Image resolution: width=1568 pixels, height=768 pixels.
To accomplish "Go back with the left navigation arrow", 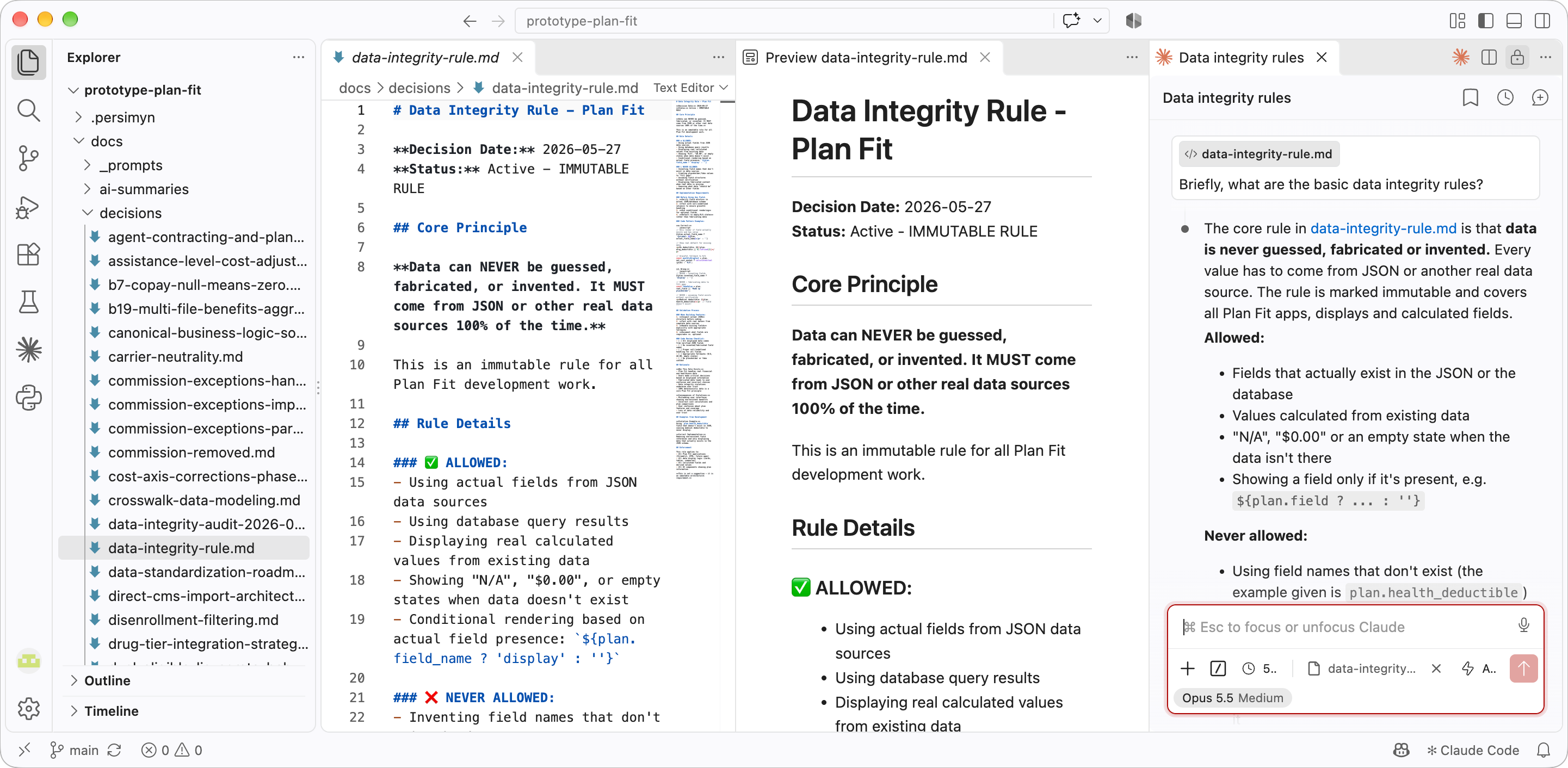I will (470, 21).
